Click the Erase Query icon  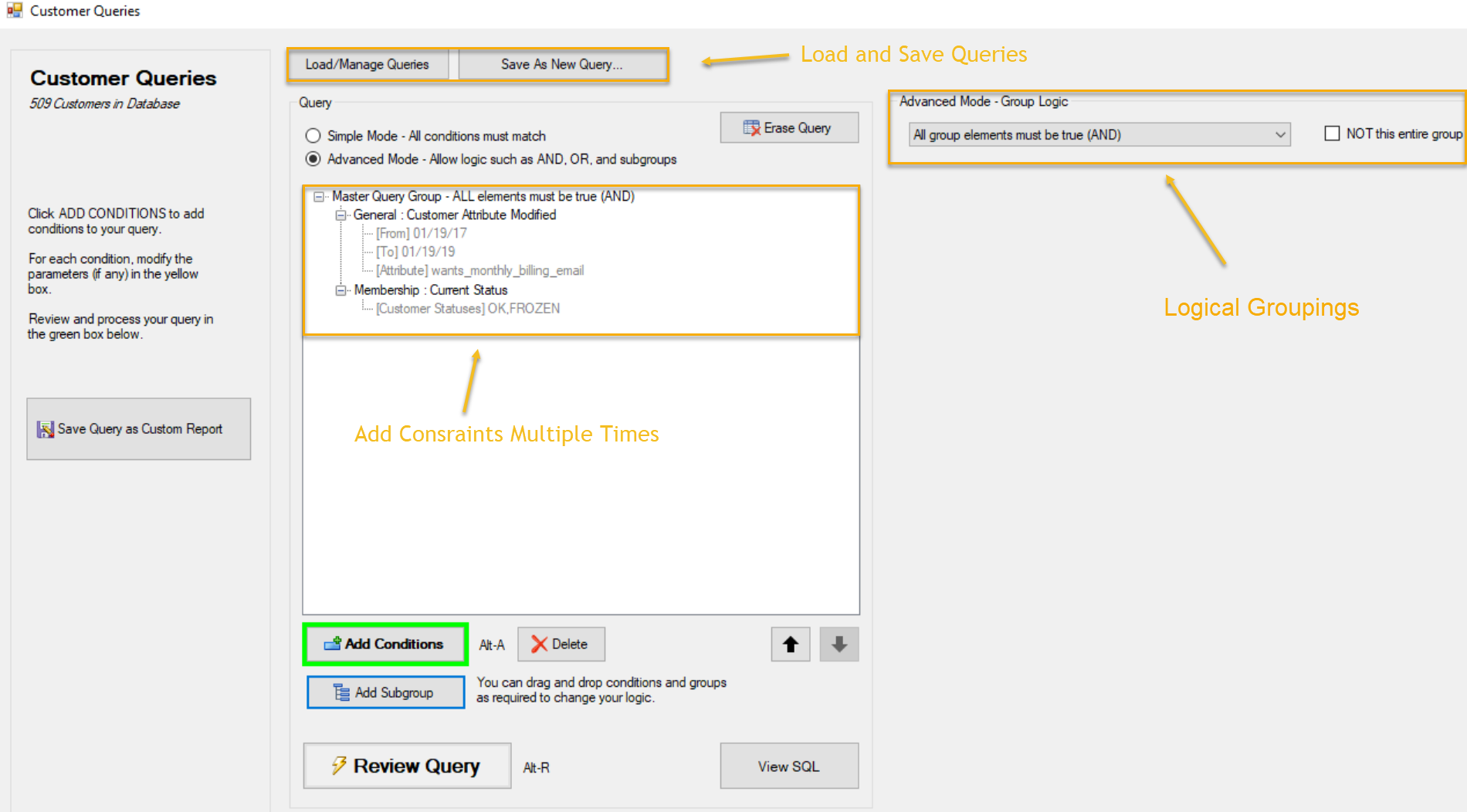coord(751,128)
